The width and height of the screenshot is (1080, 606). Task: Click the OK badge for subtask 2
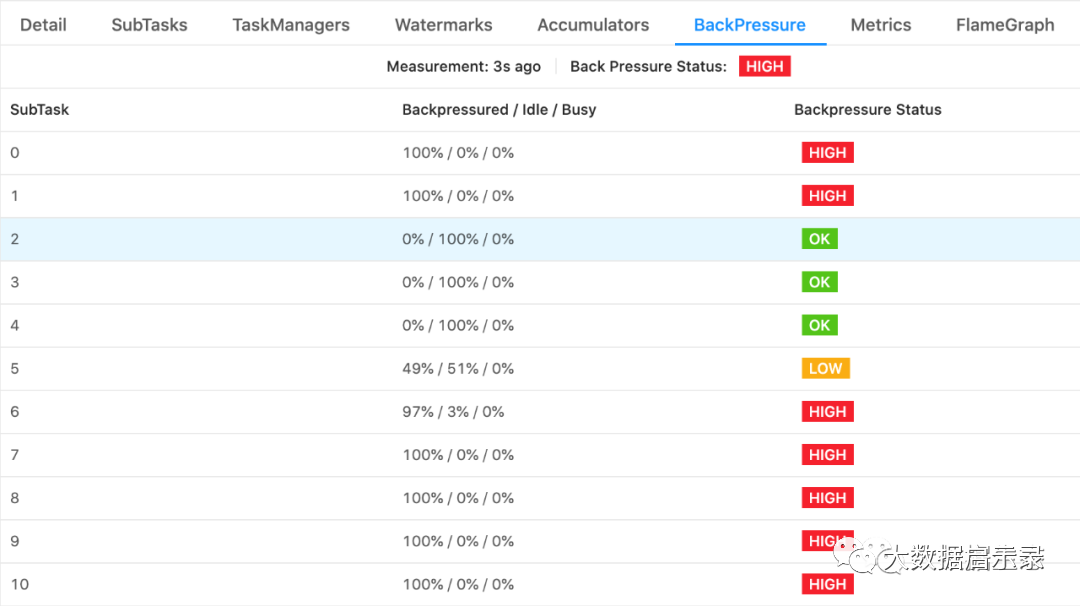pyautogui.click(x=820, y=239)
